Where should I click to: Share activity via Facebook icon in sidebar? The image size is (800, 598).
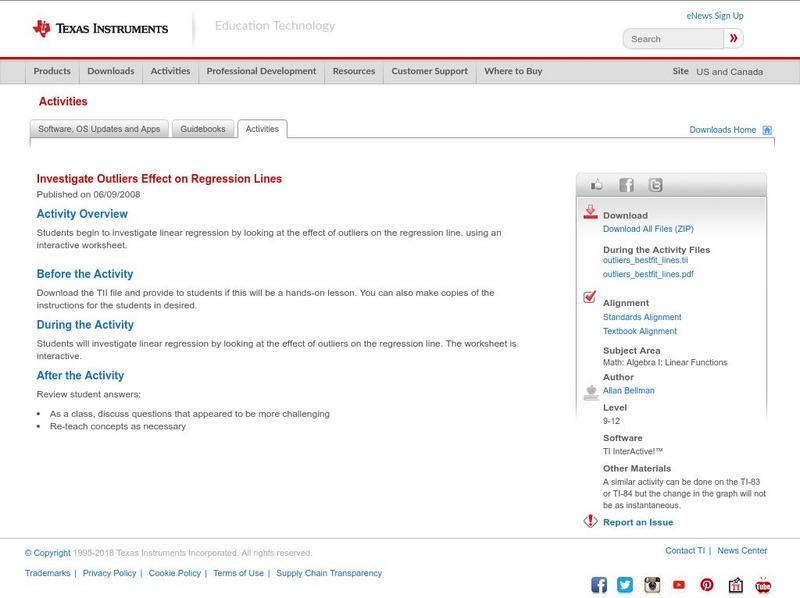coord(626,185)
